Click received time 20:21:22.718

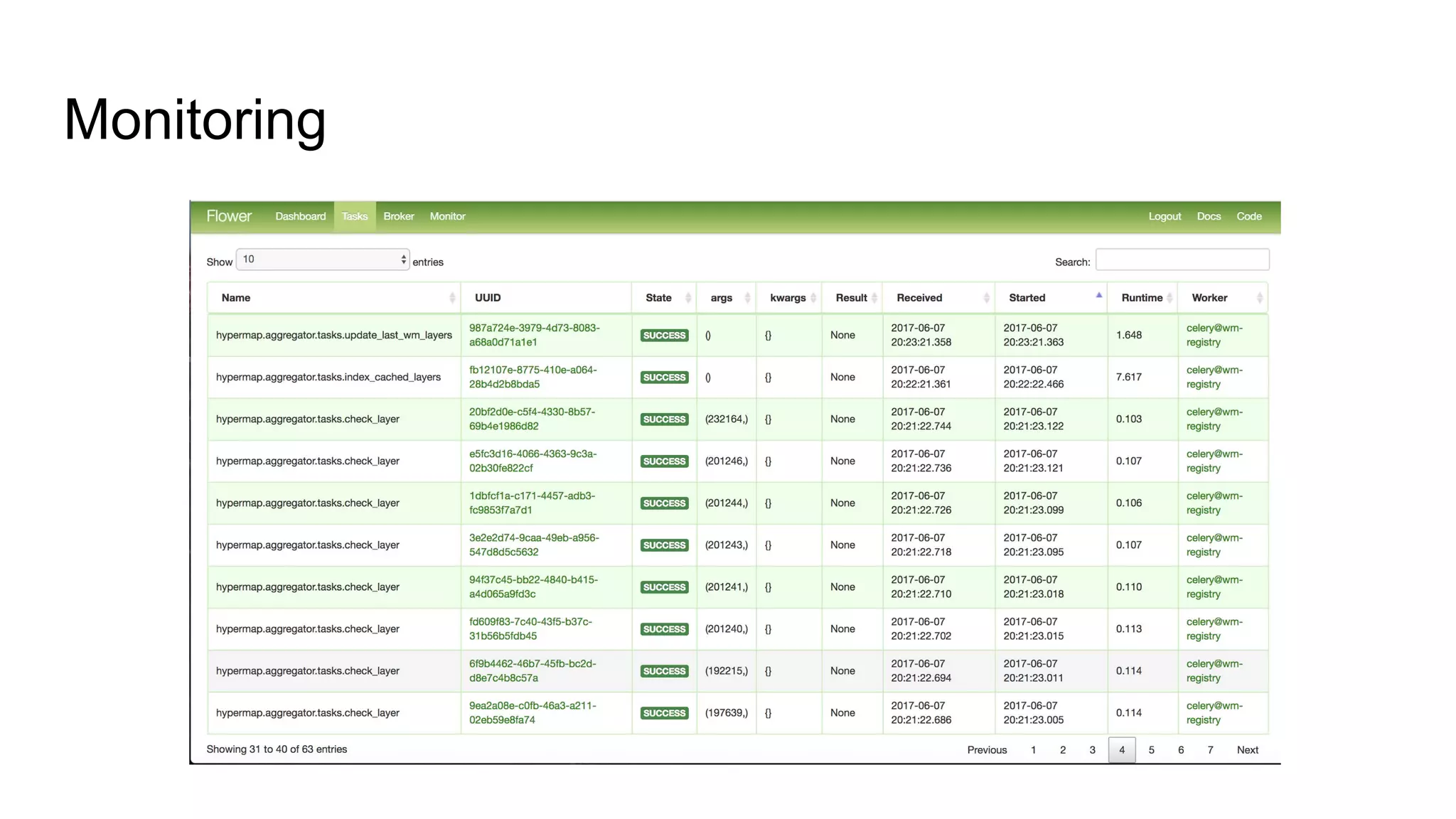click(921, 552)
